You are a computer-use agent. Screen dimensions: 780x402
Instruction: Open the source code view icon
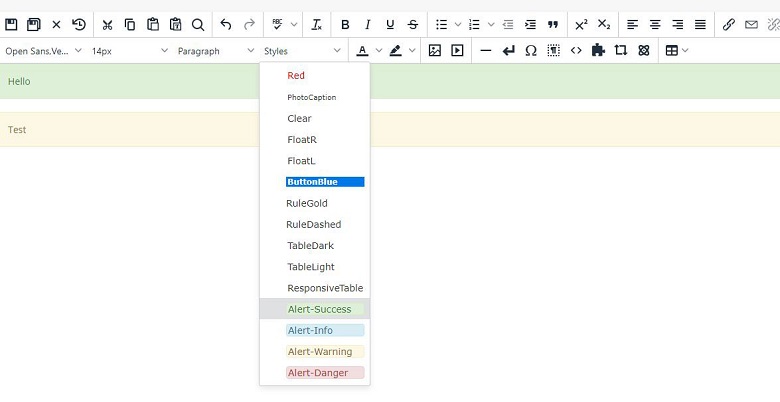[576, 50]
